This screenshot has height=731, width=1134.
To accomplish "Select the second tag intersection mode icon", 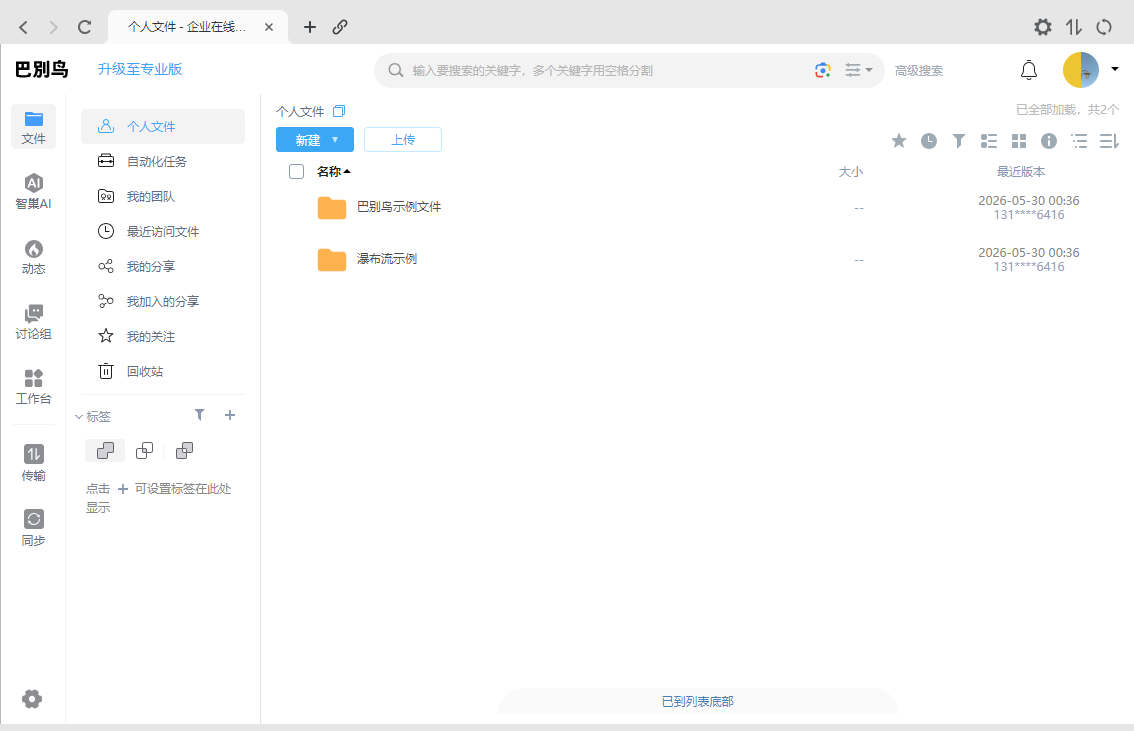I will click(x=145, y=450).
